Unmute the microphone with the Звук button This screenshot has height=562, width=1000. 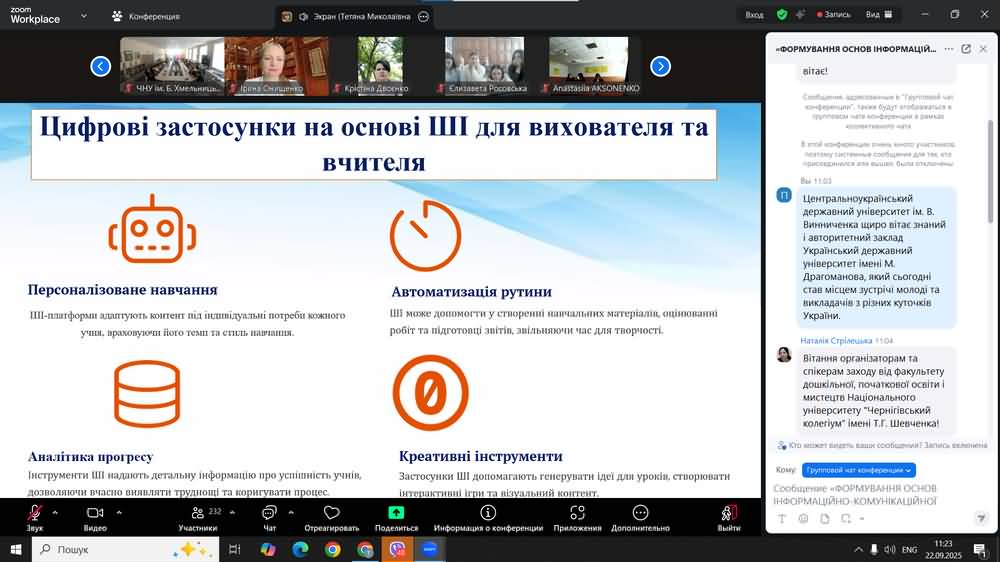coord(35,514)
